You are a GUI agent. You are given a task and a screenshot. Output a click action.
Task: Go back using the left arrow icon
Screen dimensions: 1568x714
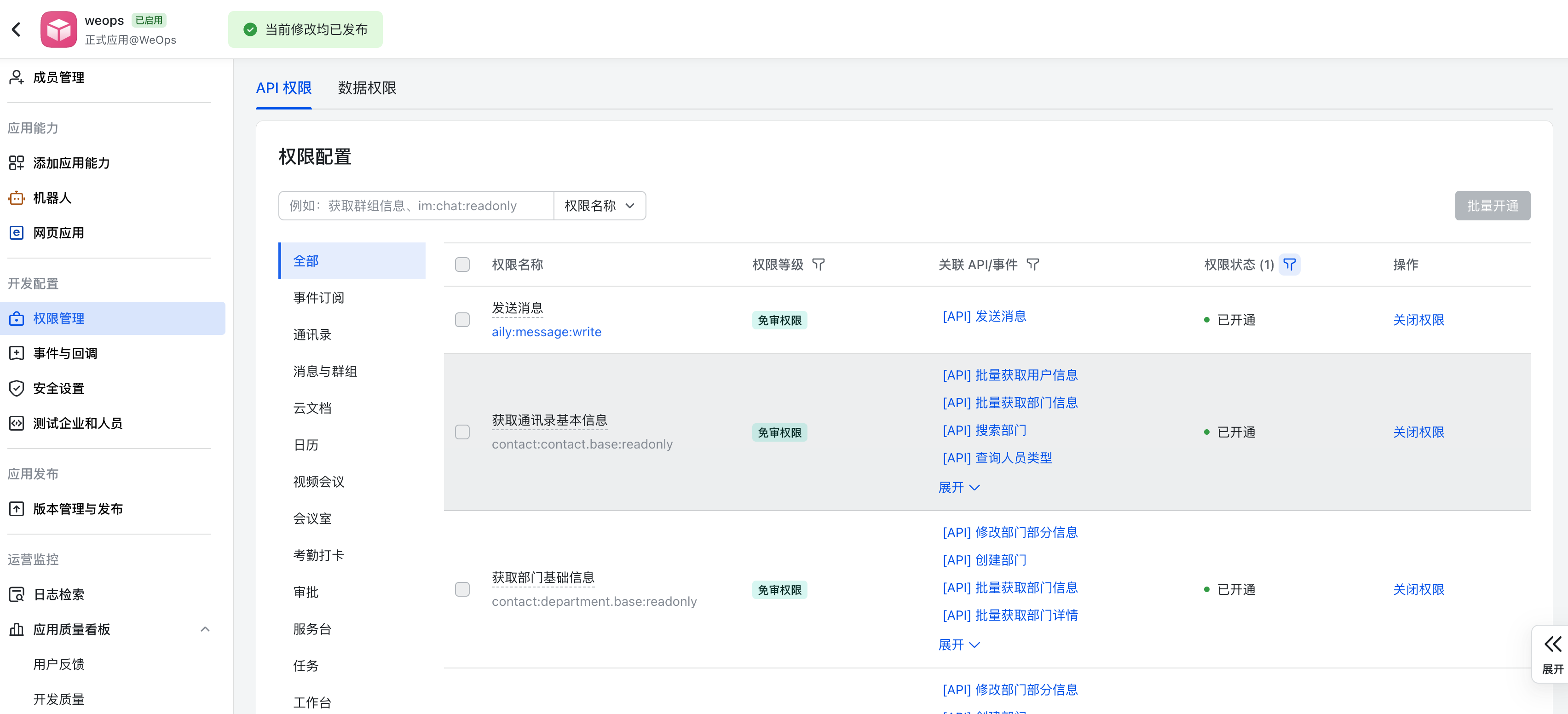click(17, 29)
